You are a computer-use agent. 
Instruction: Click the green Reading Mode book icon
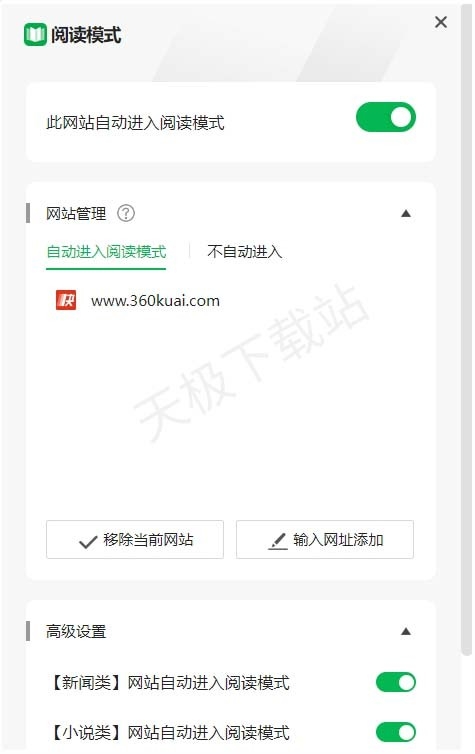tap(35, 35)
